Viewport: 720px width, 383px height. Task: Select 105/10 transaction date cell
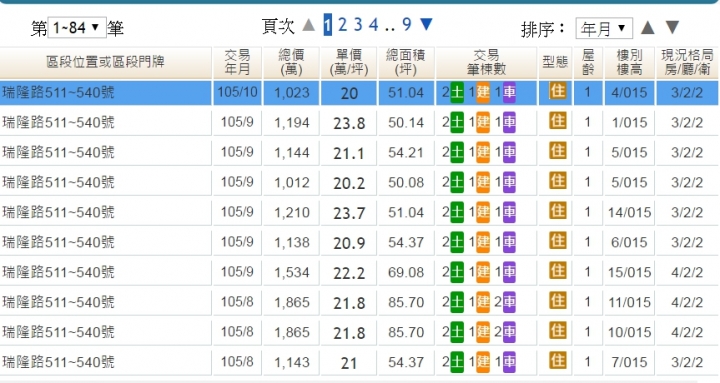click(237, 92)
